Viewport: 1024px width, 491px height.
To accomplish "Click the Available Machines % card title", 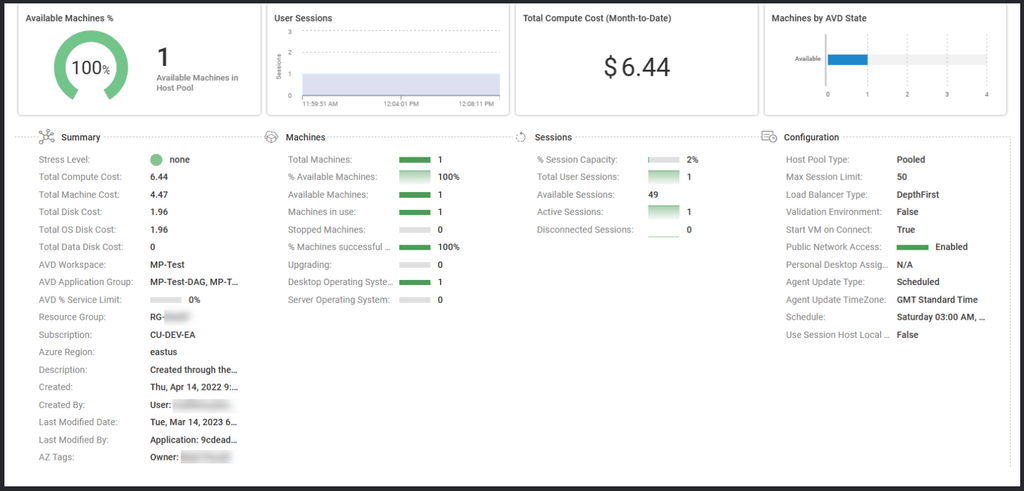I will click(69, 18).
